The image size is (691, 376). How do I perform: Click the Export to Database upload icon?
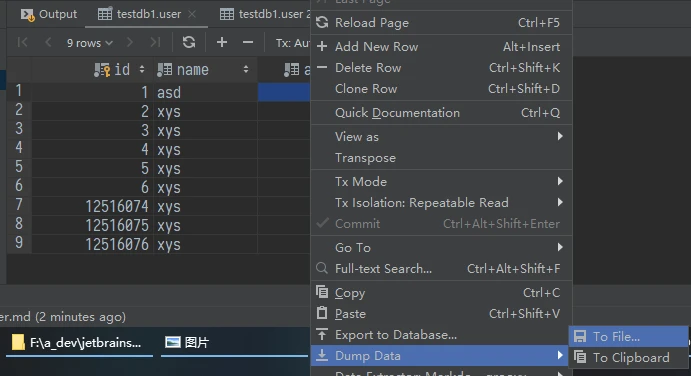[322, 334]
